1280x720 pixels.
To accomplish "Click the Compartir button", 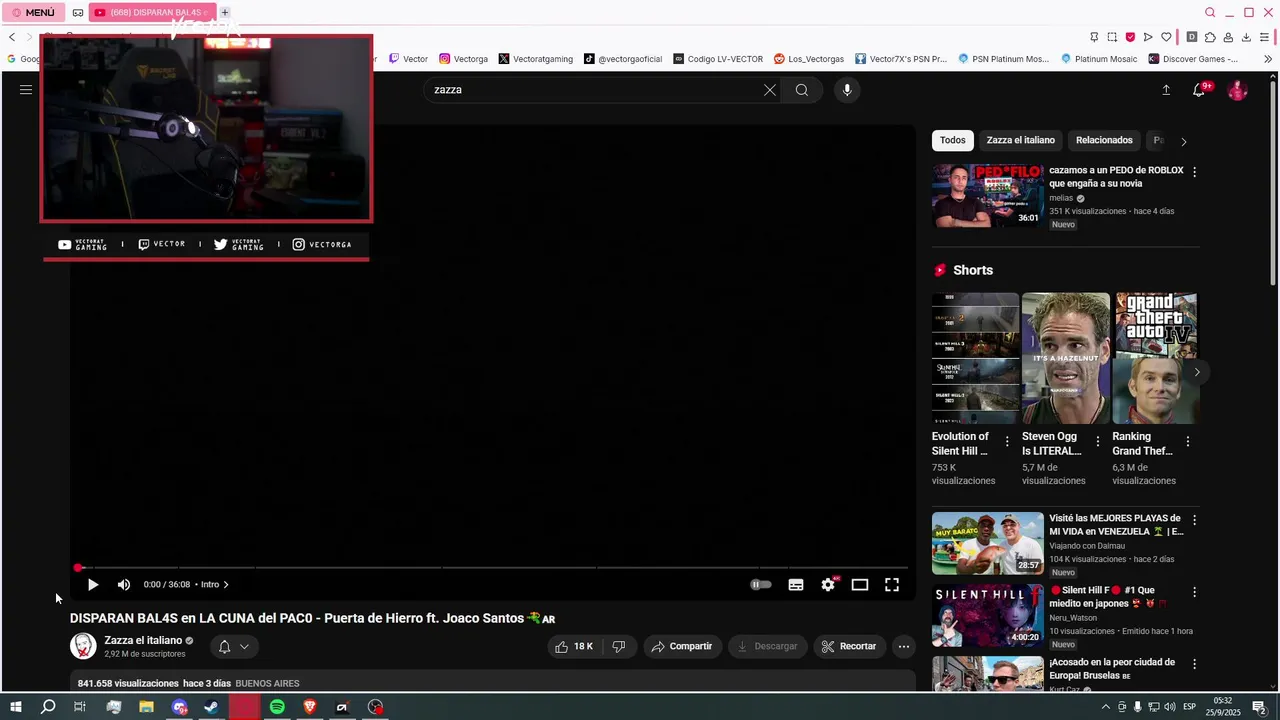I will (682, 647).
